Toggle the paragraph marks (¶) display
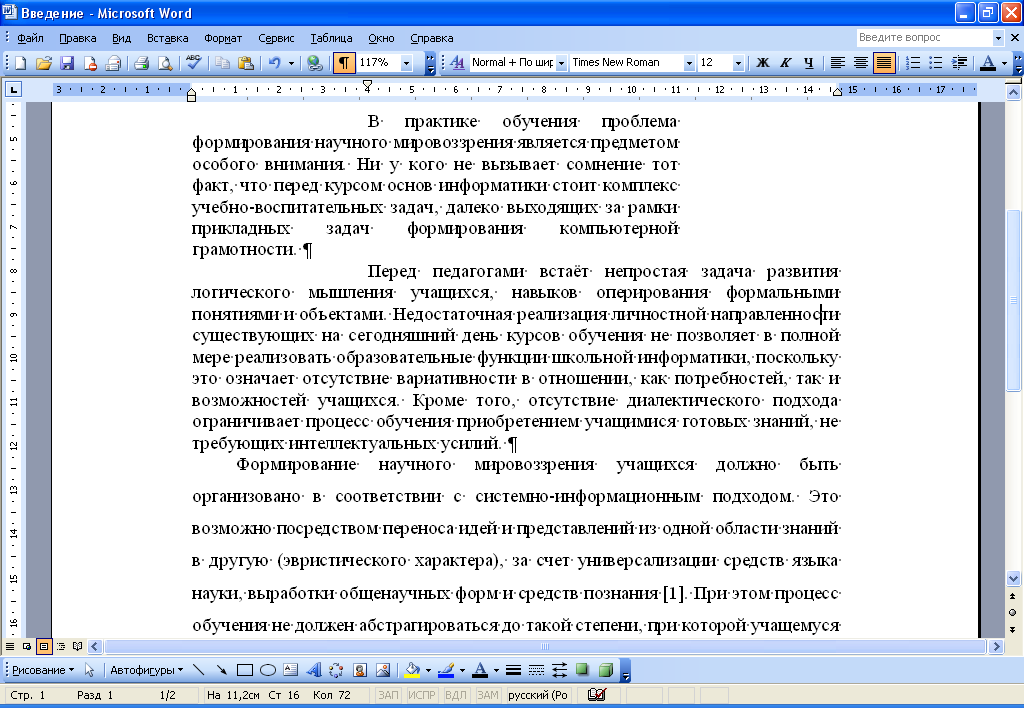The height and width of the screenshot is (708, 1024). [344, 63]
